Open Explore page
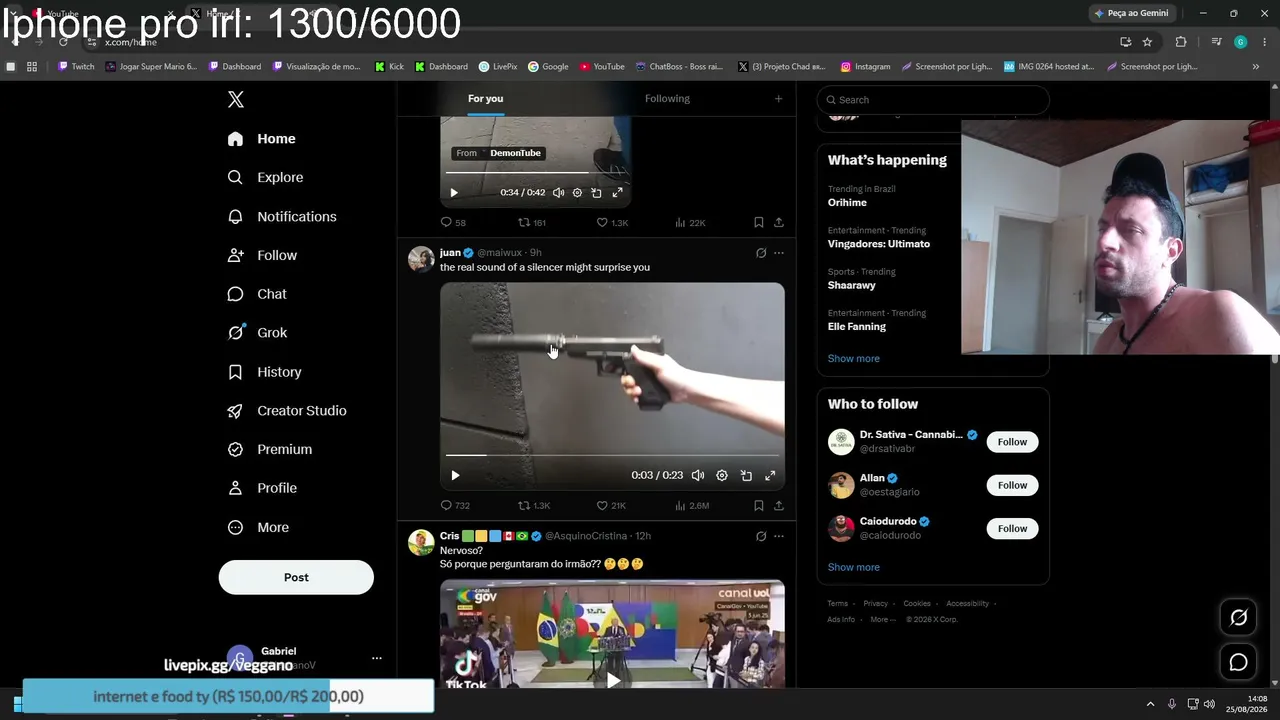 265,177
